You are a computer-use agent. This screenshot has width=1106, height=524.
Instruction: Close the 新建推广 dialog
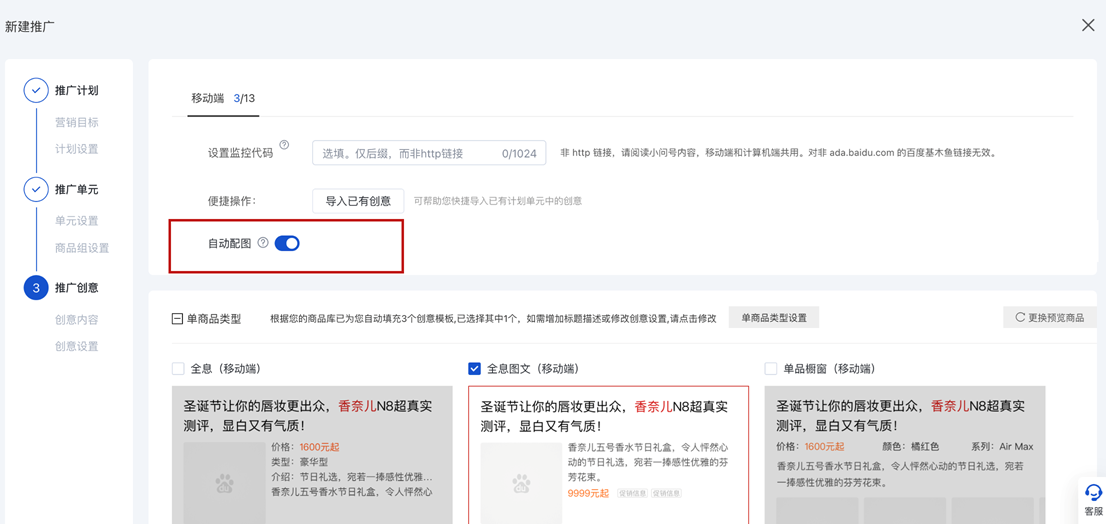(x=1088, y=25)
